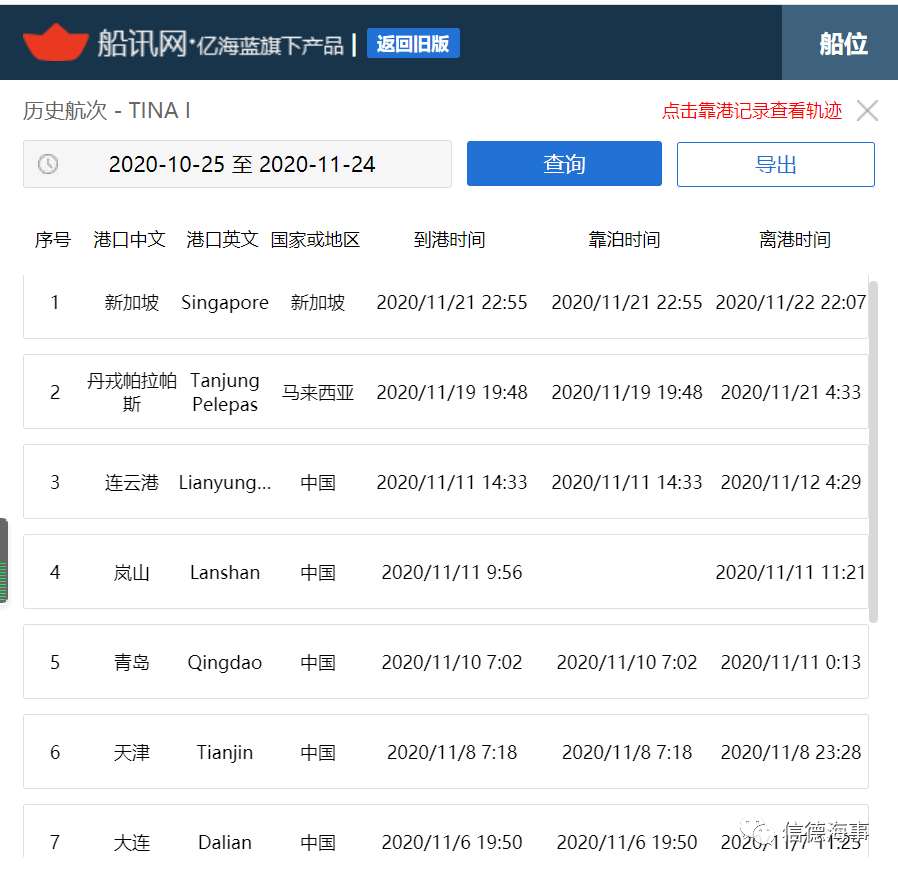The image size is (898, 871).
Task: Select the Qingdao port record
Action: click(446, 661)
